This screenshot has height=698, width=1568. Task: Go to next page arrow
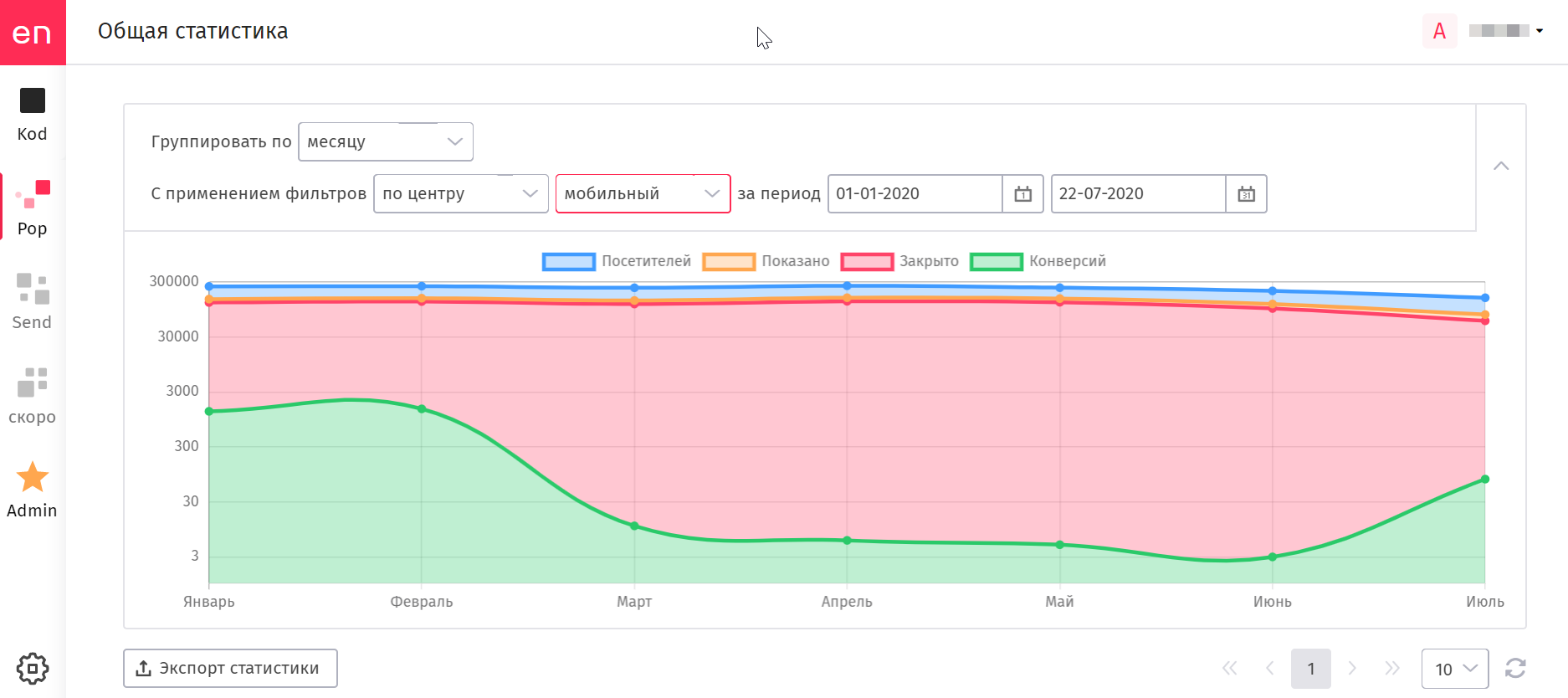point(1352,668)
